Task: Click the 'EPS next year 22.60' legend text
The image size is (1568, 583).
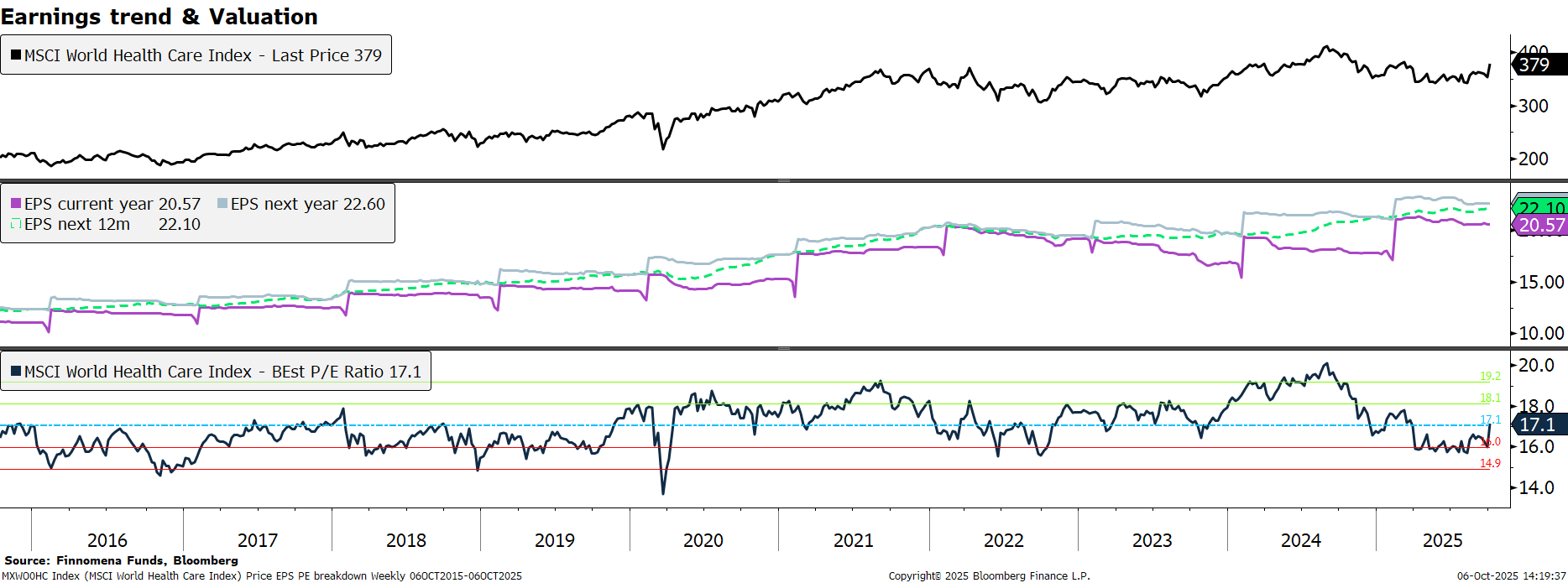Action: tap(307, 204)
